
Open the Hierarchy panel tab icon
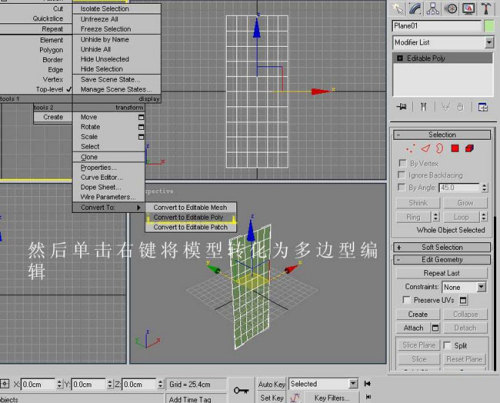[x=433, y=9]
